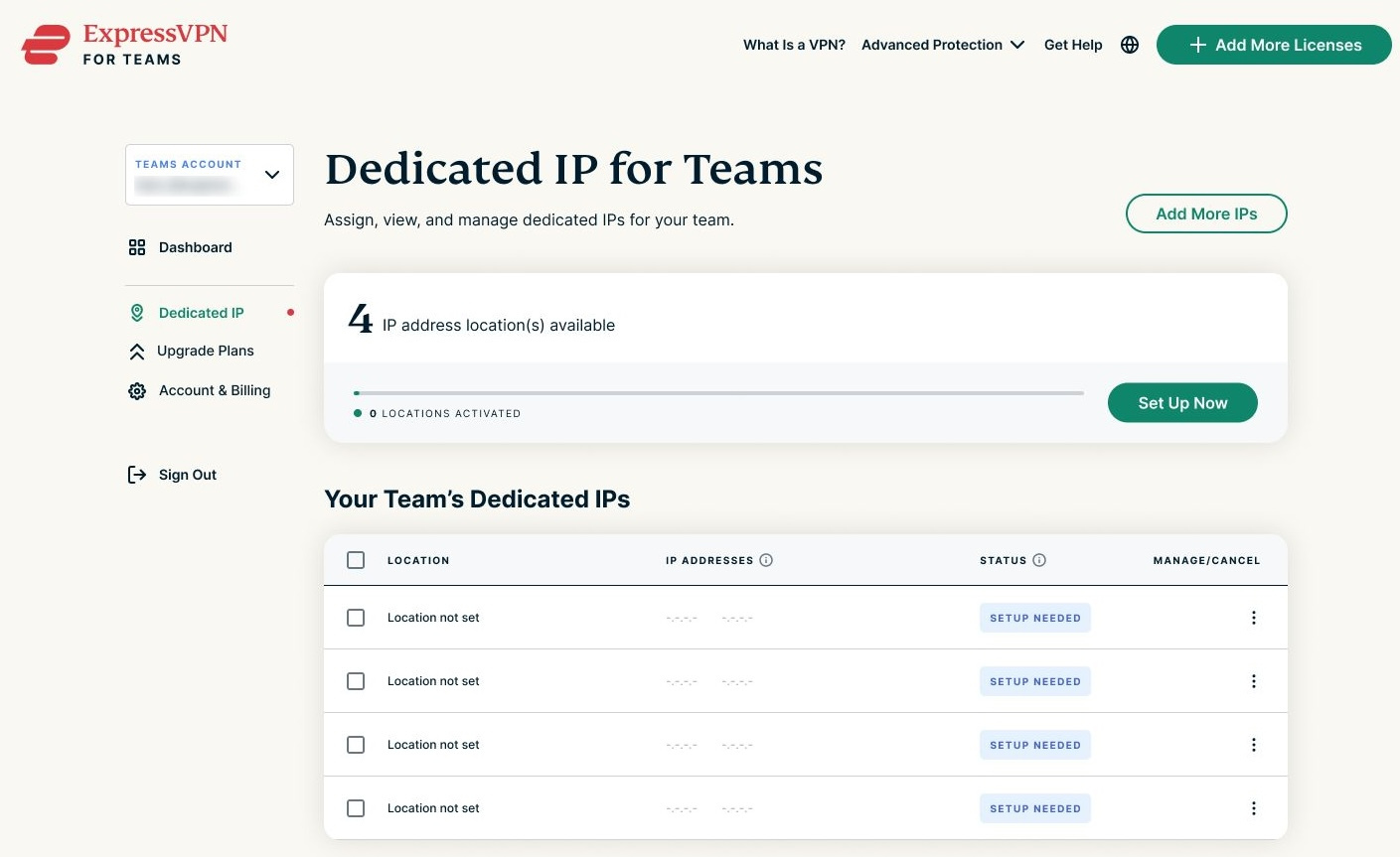Check the second row's checkbox
Image resolution: width=1400 pixels, height=857 pixels.
pos(356,681)
